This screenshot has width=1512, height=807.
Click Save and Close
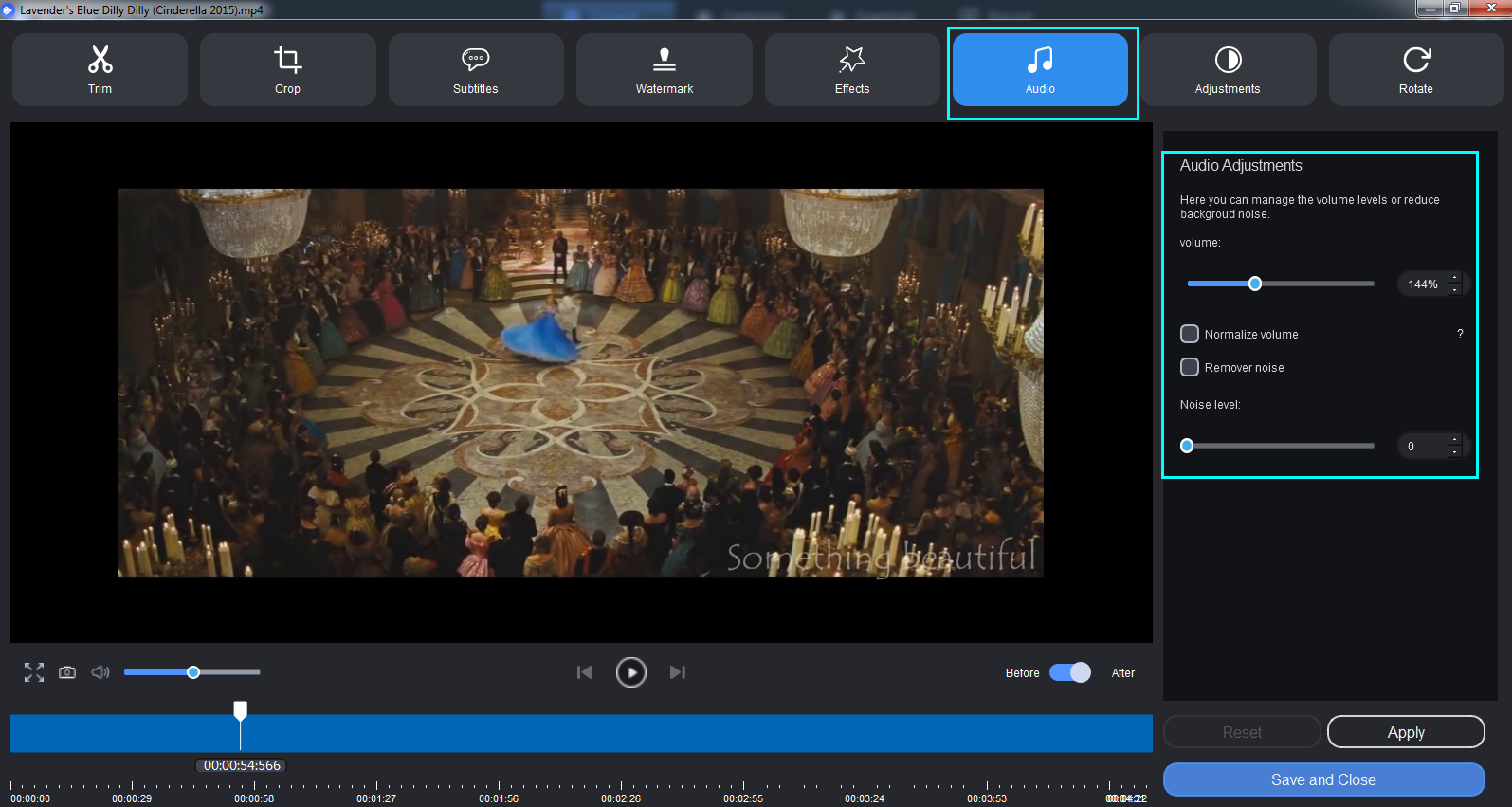[x=1323, y=779]
